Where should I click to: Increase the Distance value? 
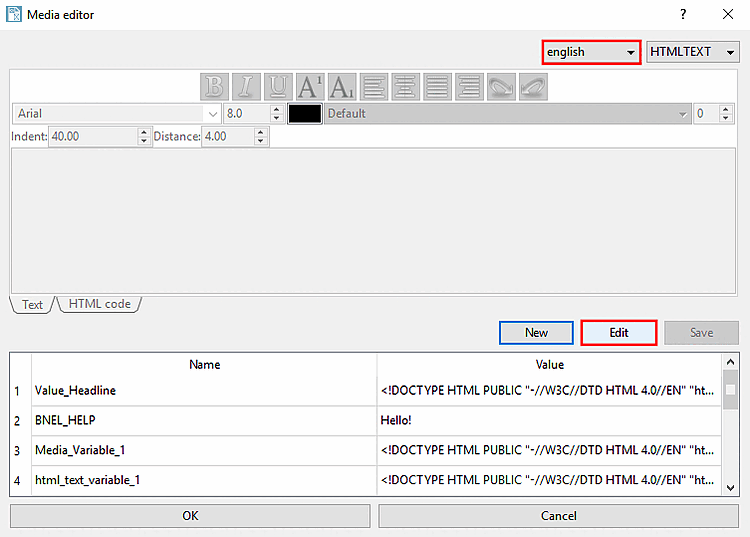(260, 132)
